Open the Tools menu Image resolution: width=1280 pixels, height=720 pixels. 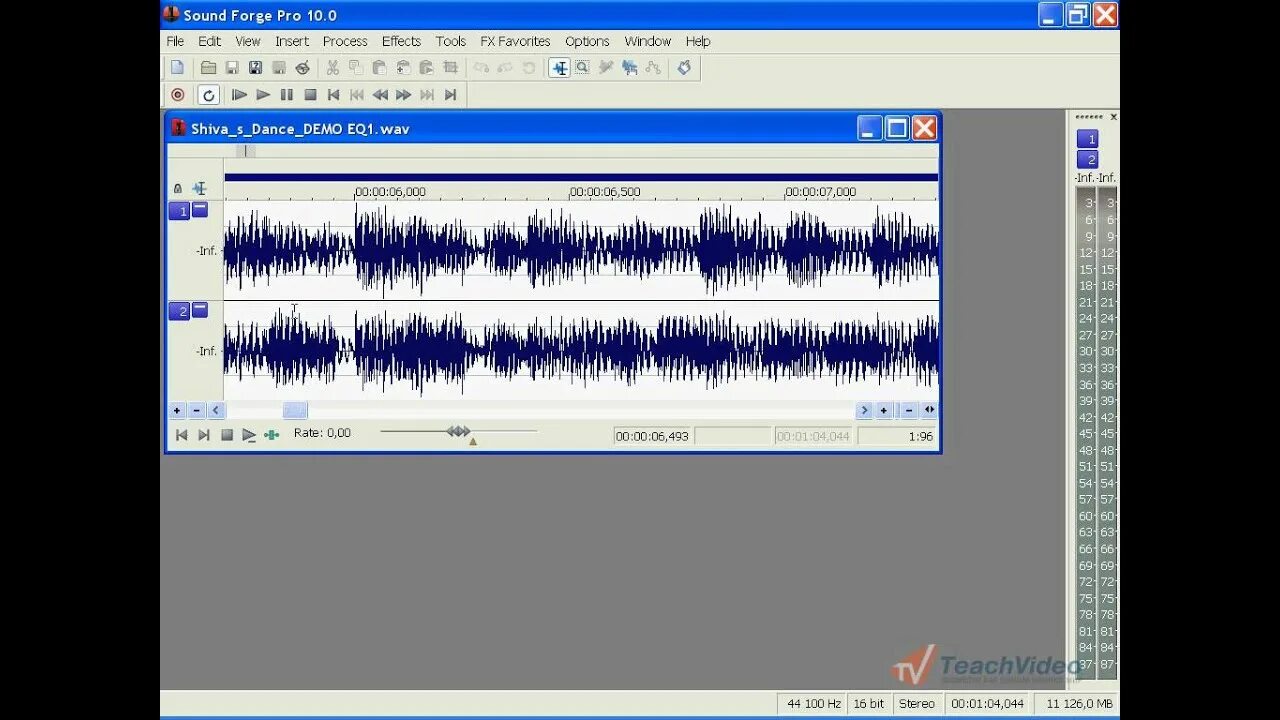point(450,41)
